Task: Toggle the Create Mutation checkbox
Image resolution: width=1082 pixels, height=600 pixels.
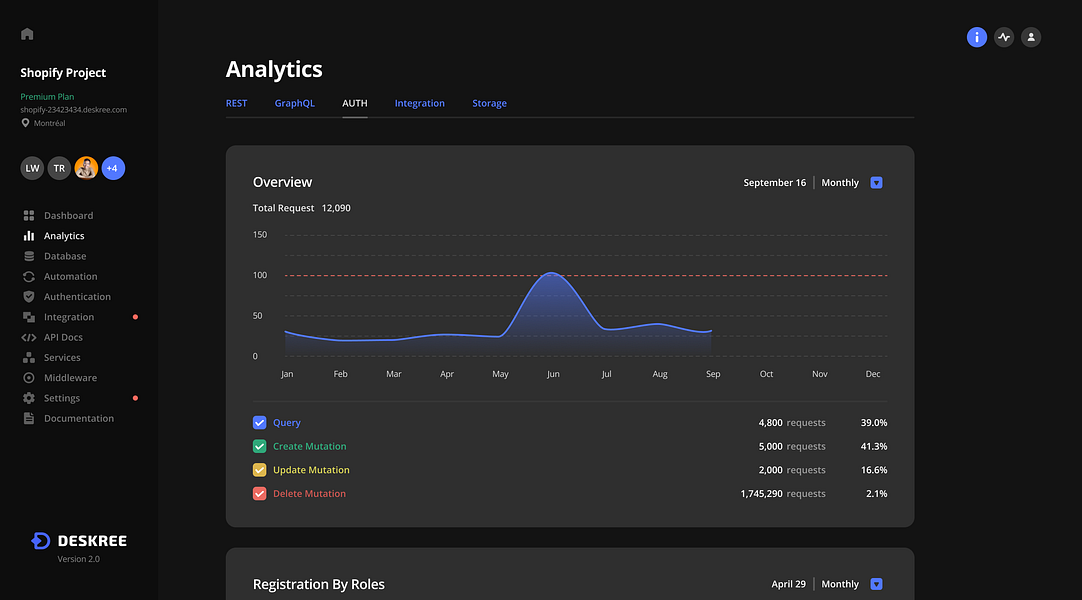Action: point(260,446)
